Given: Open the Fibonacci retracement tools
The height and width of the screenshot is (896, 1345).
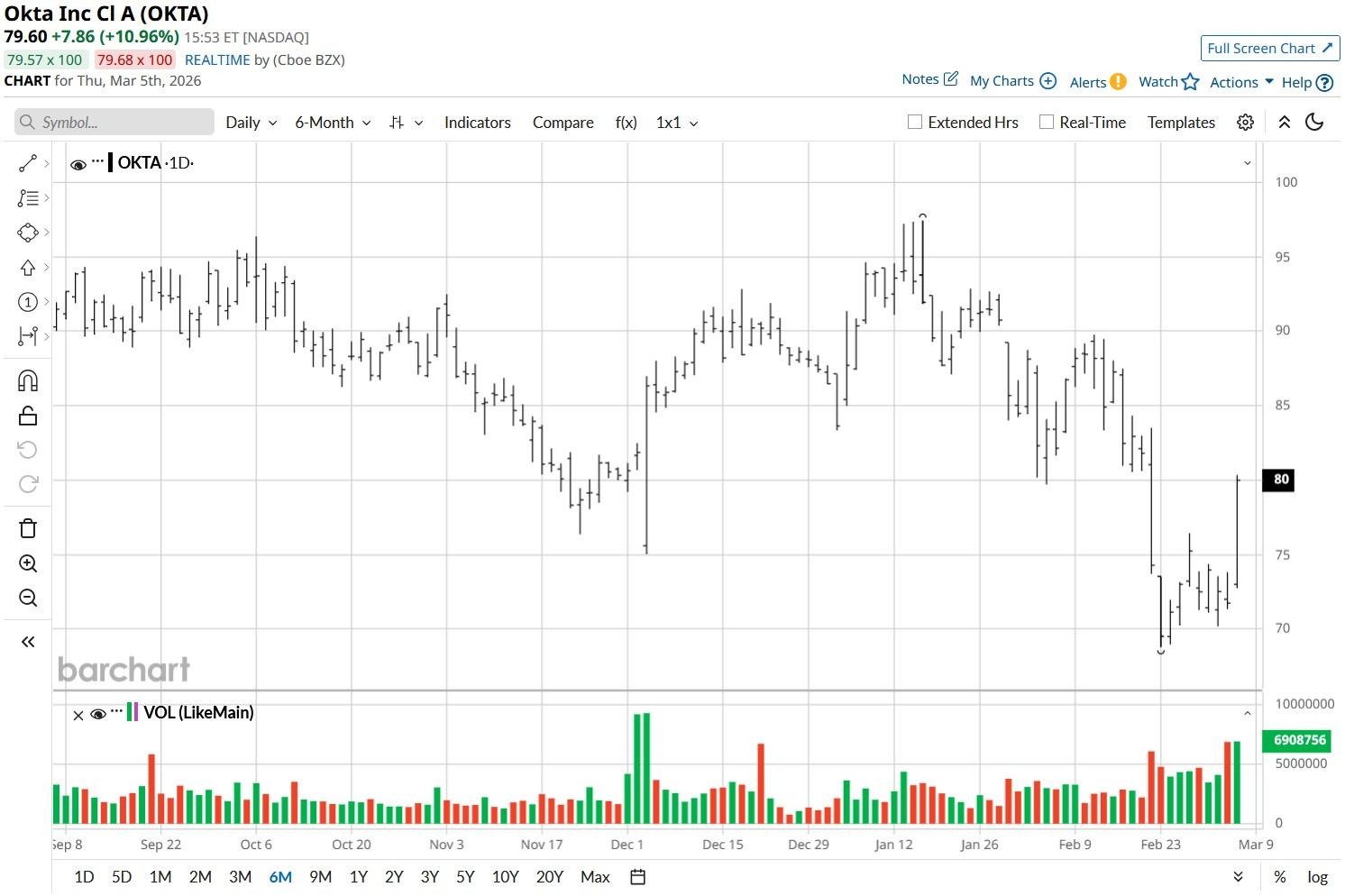Looking at the screenshot, I should 27,197.
